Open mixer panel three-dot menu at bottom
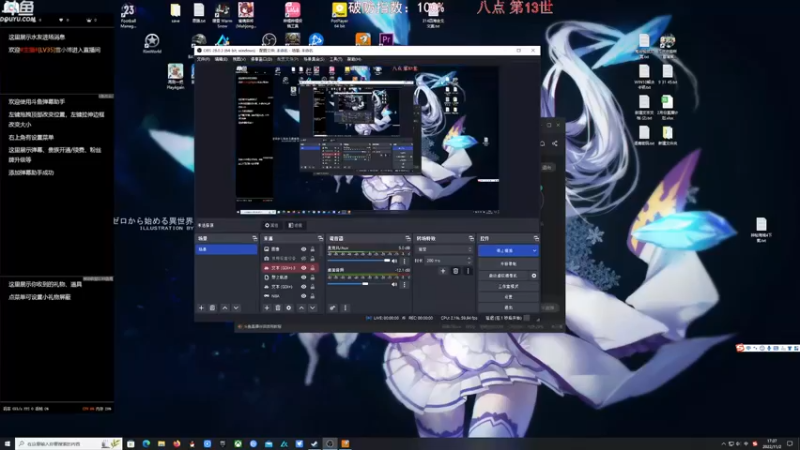This screenshot has height=450, width=800. coord(345,308)
